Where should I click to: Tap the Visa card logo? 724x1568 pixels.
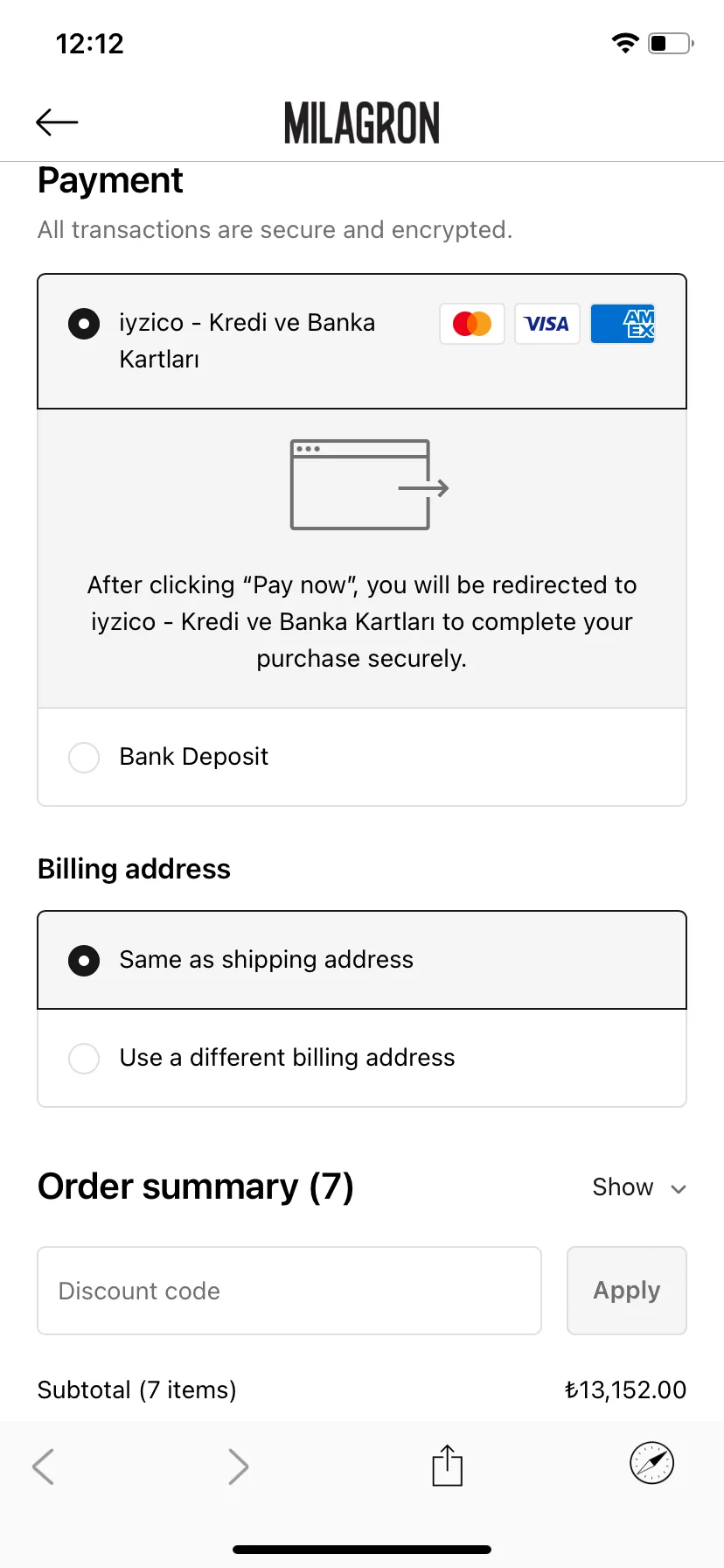click(547, 324)
